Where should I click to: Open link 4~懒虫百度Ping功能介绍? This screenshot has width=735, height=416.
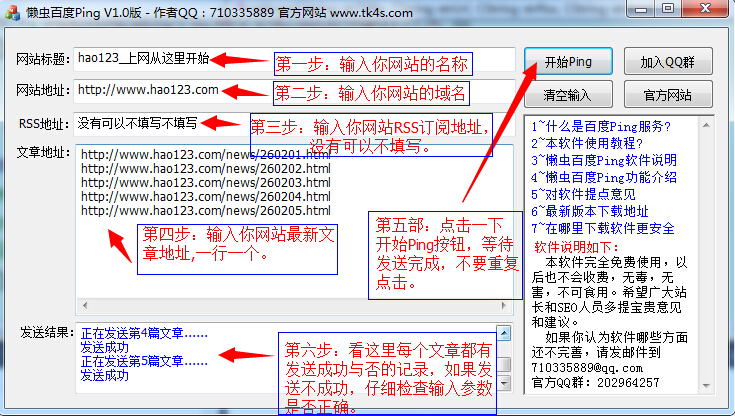click(604, 177)
